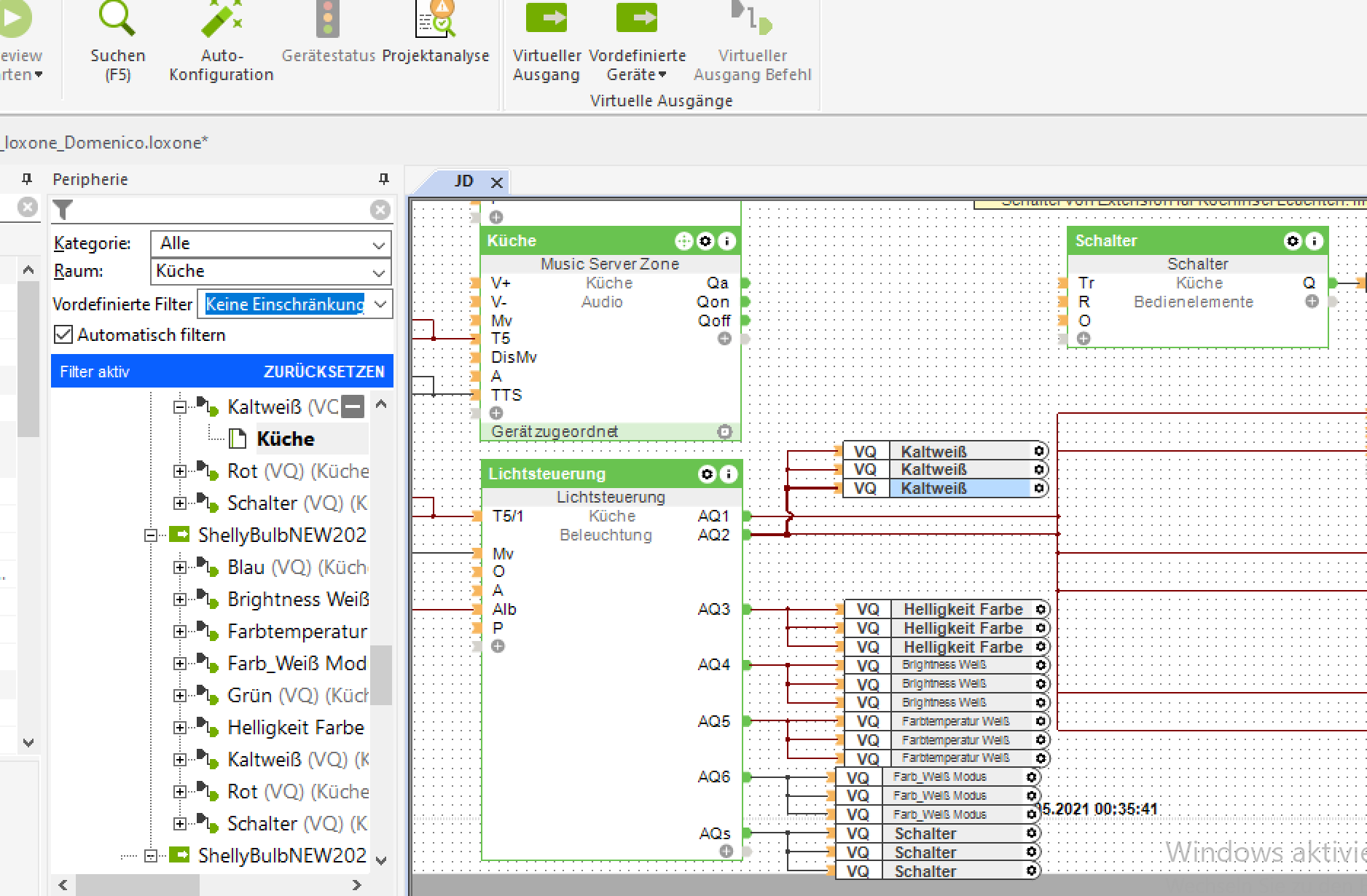Viewport: 1367px width, 896px height.
Task: Run the Auto-Konfiguration wand tool
Action: (x=221, y=20)
